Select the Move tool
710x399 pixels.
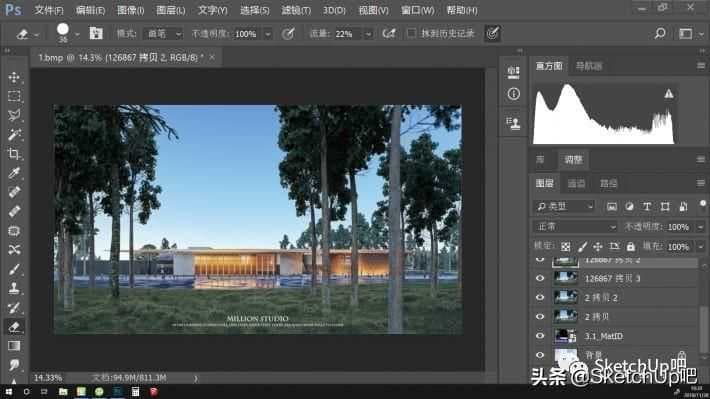pos(14,77)
